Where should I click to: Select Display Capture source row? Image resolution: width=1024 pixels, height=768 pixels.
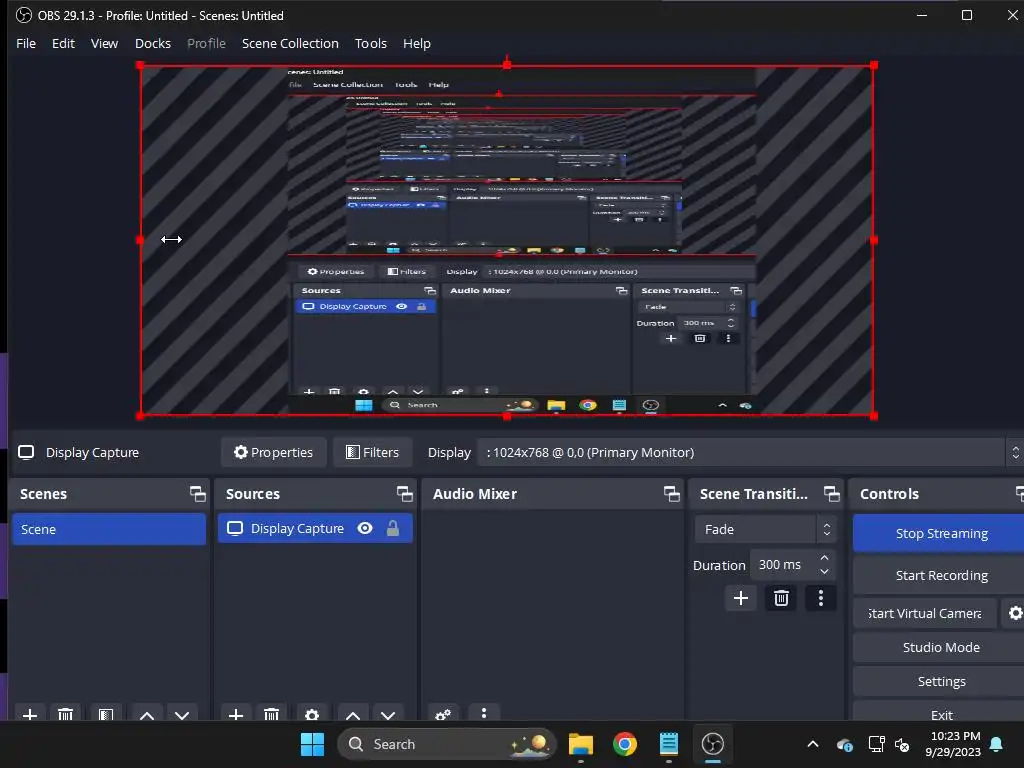pyautogui.click(x=315, y=528)
